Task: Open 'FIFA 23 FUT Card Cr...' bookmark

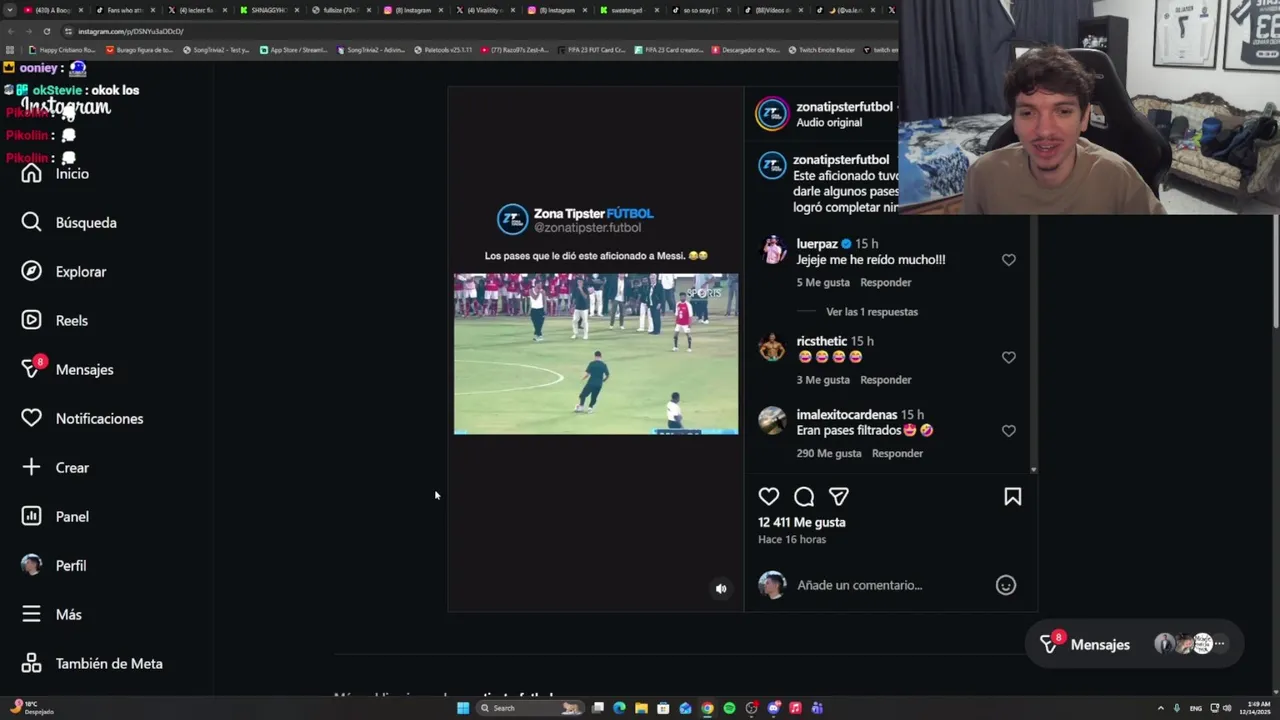Action: (592, 50)
